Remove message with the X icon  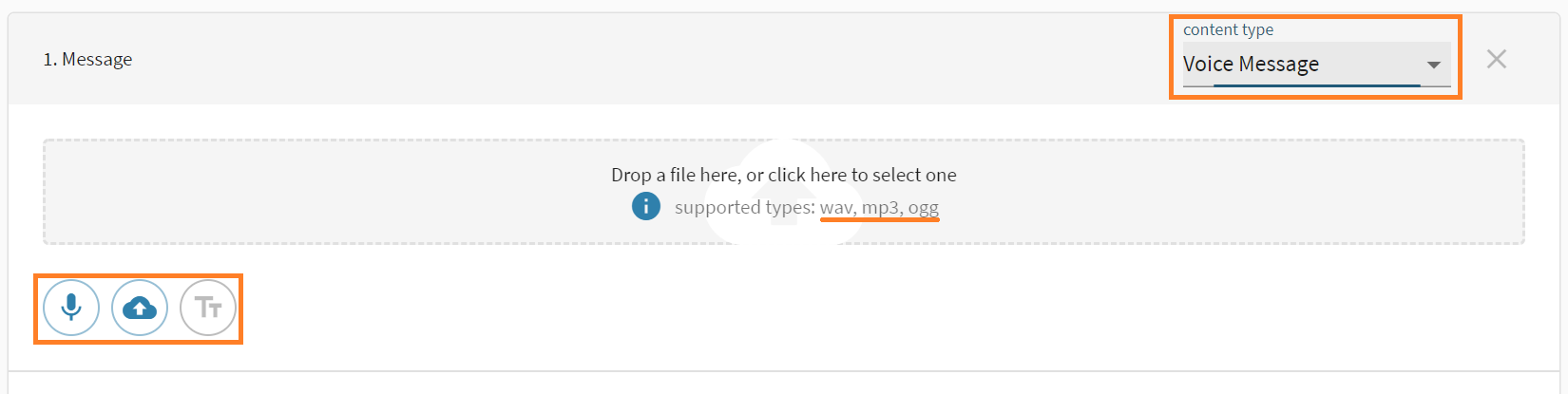tap(1497, 59)
